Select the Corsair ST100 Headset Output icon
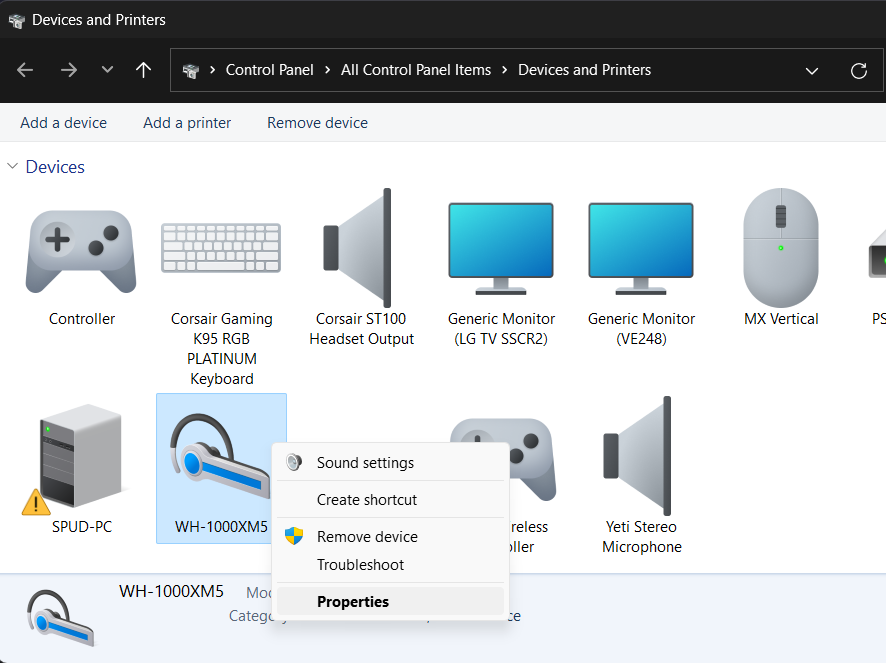The height and width of the screenshot is (663, 886). [361, 248]
